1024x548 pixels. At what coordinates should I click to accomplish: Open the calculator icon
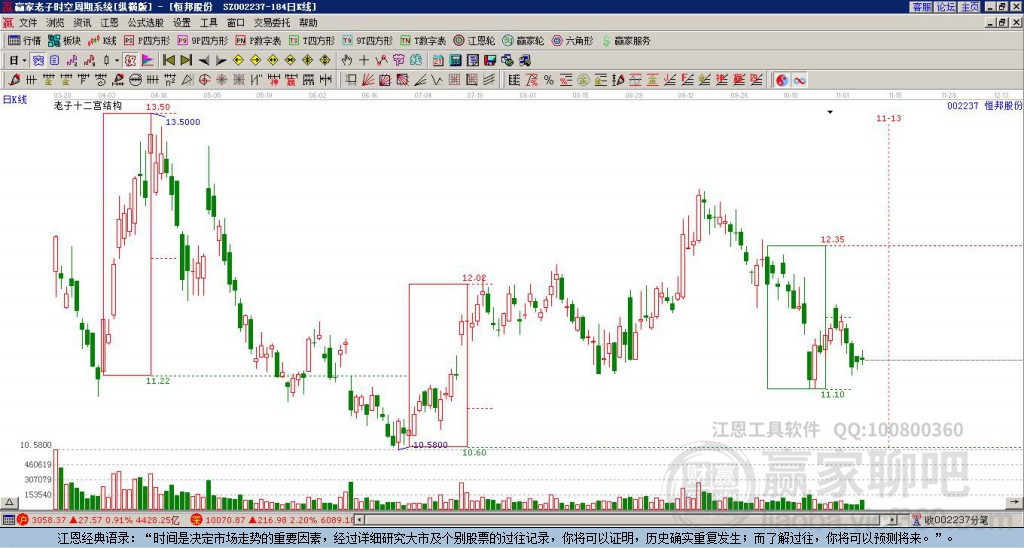455,60
